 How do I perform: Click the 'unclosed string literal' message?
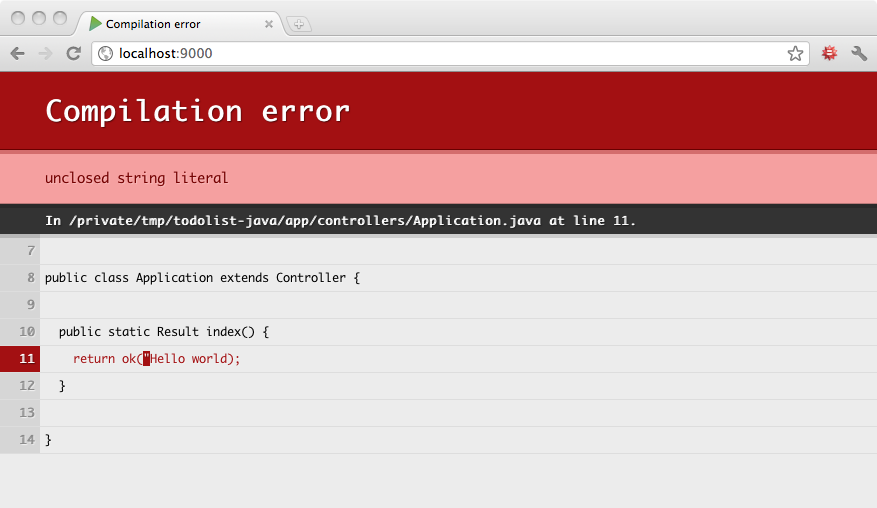click(x=137, y=178)
